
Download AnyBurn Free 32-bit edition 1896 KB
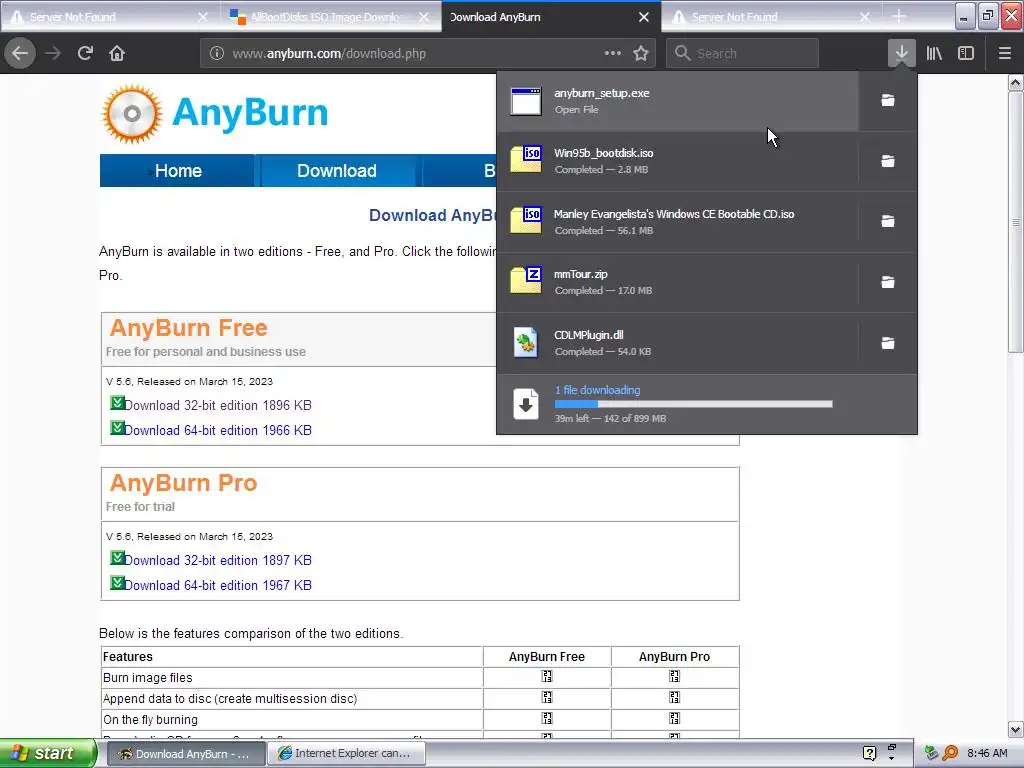(217, 405)
